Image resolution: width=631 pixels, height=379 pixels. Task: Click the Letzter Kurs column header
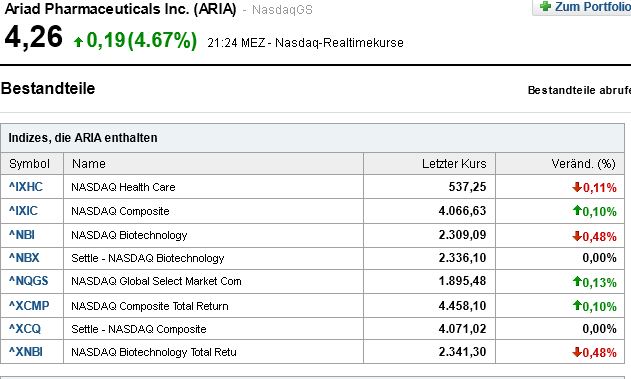tap(454, 164)
